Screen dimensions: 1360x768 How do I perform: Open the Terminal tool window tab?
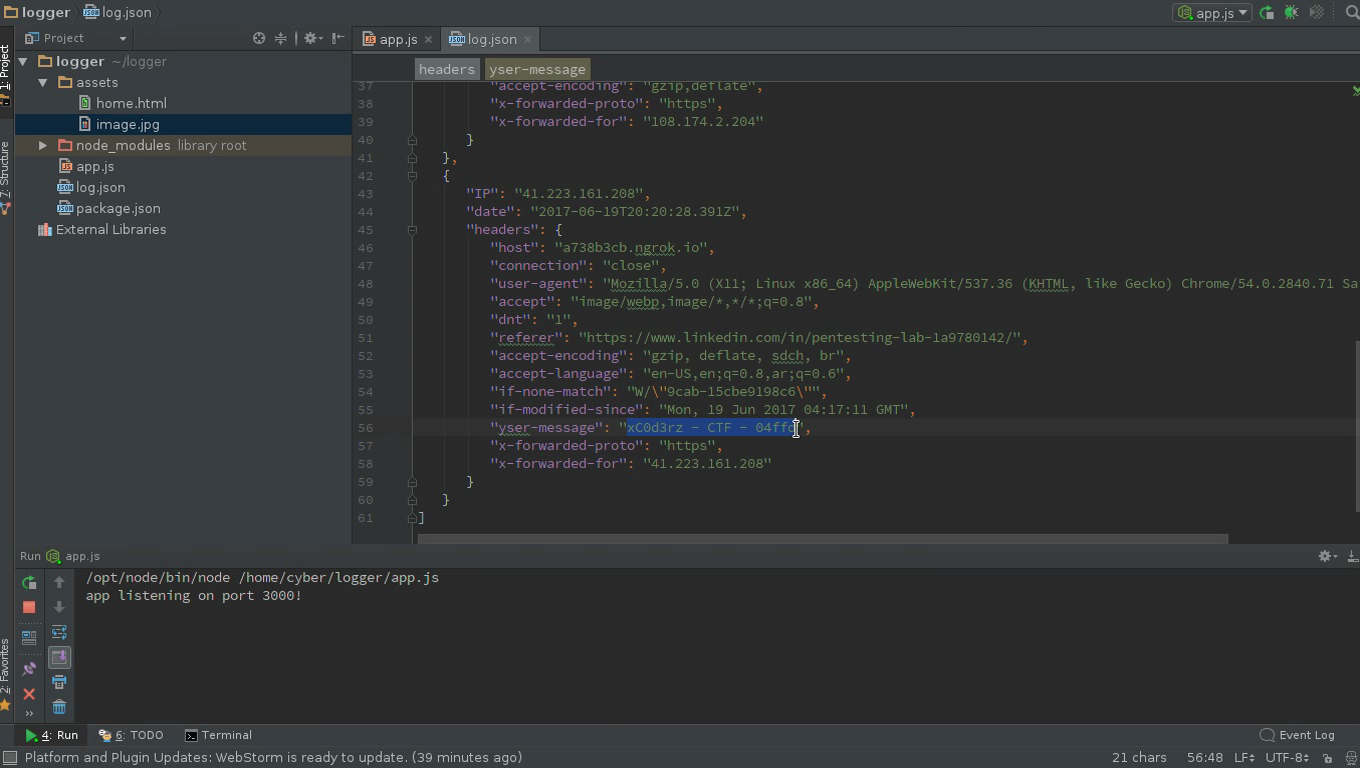(x=218, y=735)
